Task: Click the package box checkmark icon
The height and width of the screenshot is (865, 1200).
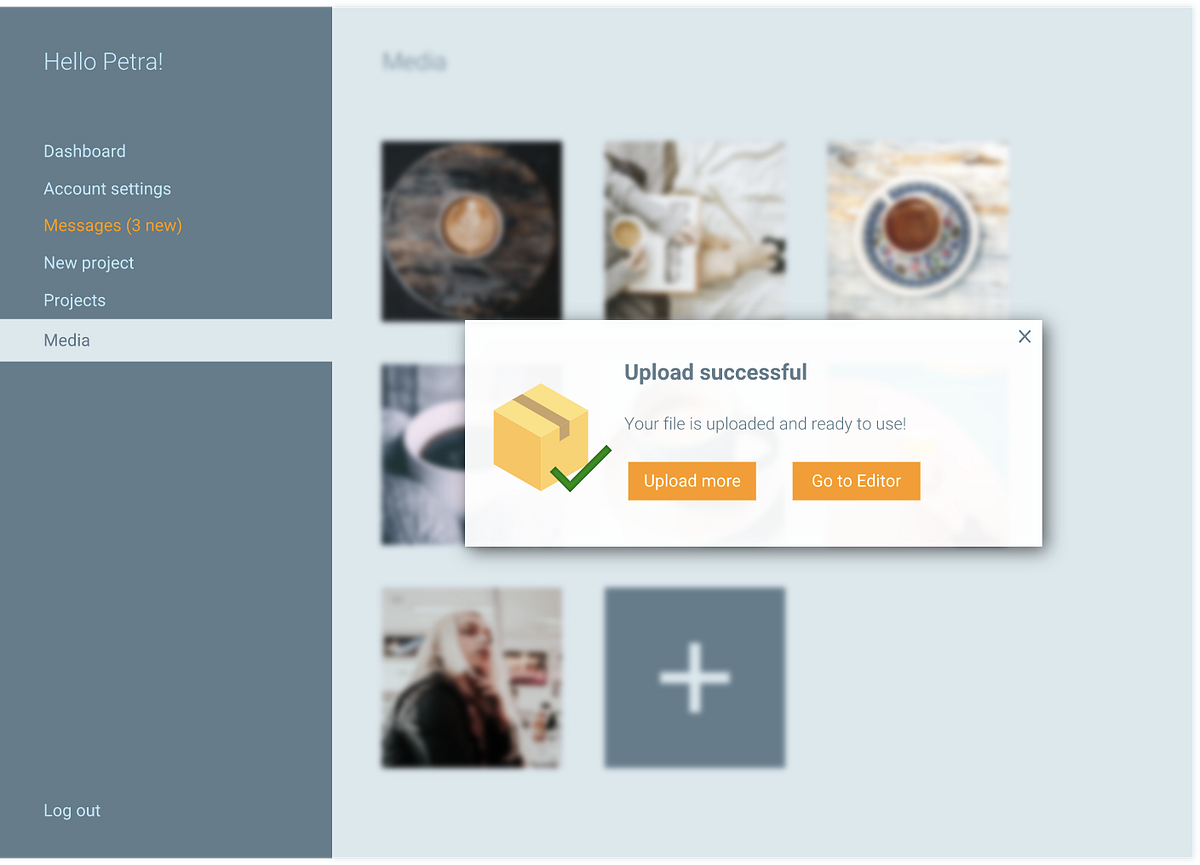Action: pos(552,438)
